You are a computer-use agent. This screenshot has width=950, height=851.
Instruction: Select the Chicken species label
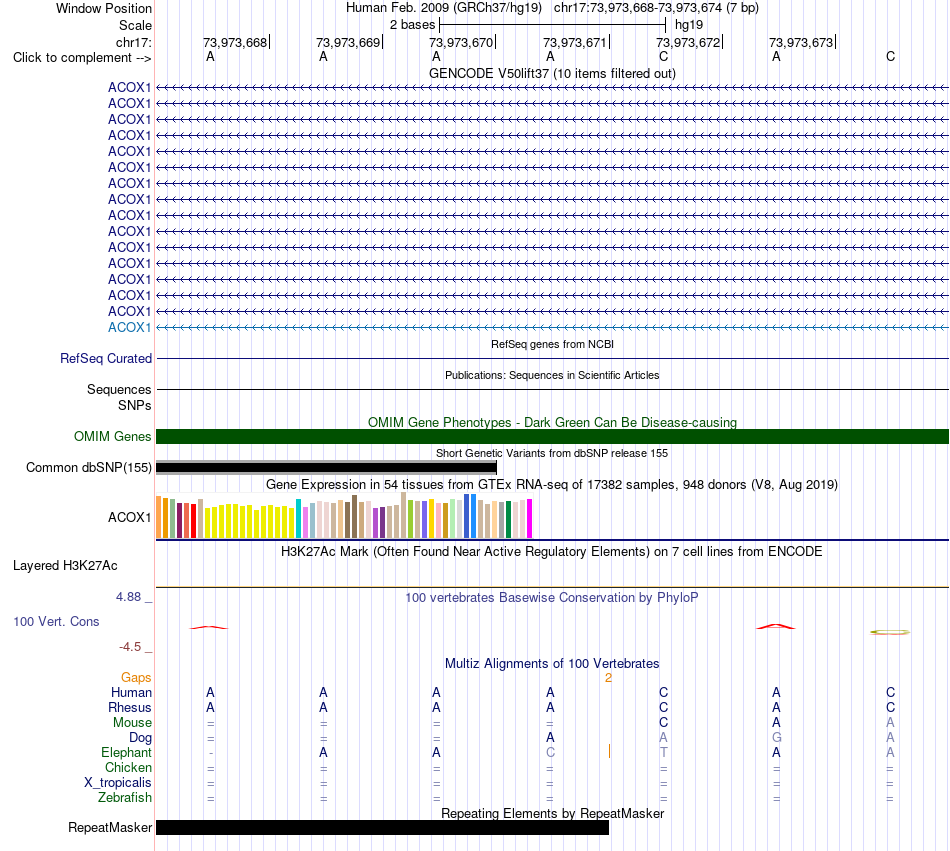pos(128,767)
